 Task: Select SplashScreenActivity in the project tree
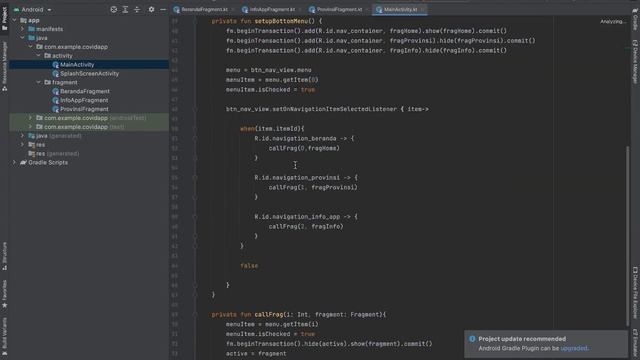pyautogui.click(x=89, y=73)
